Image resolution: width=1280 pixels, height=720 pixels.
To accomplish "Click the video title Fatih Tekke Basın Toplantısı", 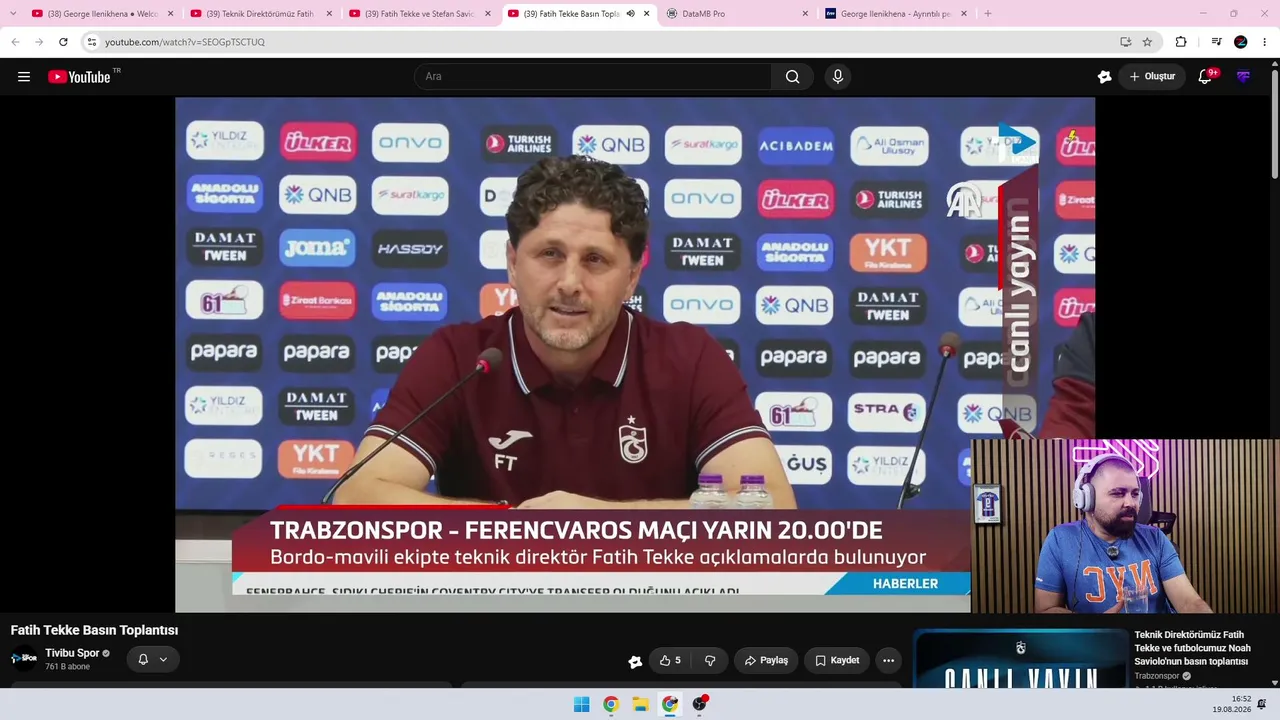I will tap(94, 630).
